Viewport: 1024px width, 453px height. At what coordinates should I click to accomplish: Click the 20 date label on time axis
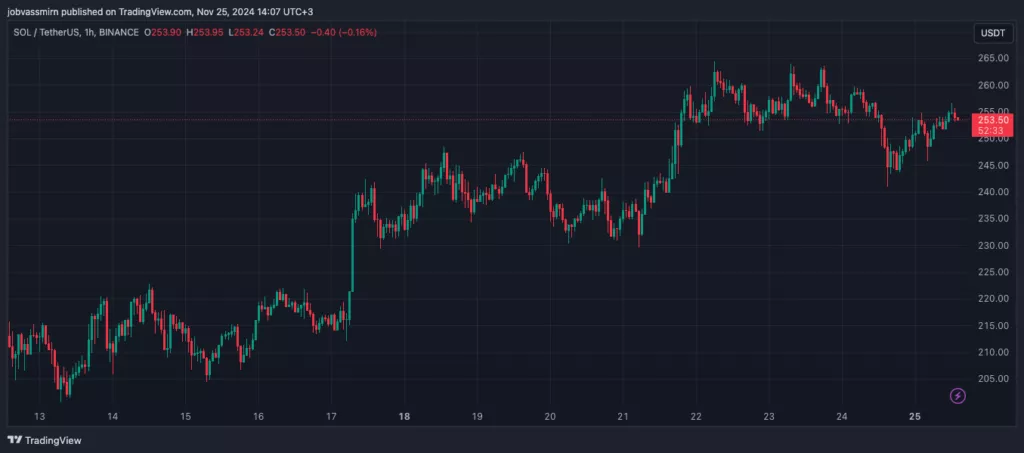coord(550,416)
